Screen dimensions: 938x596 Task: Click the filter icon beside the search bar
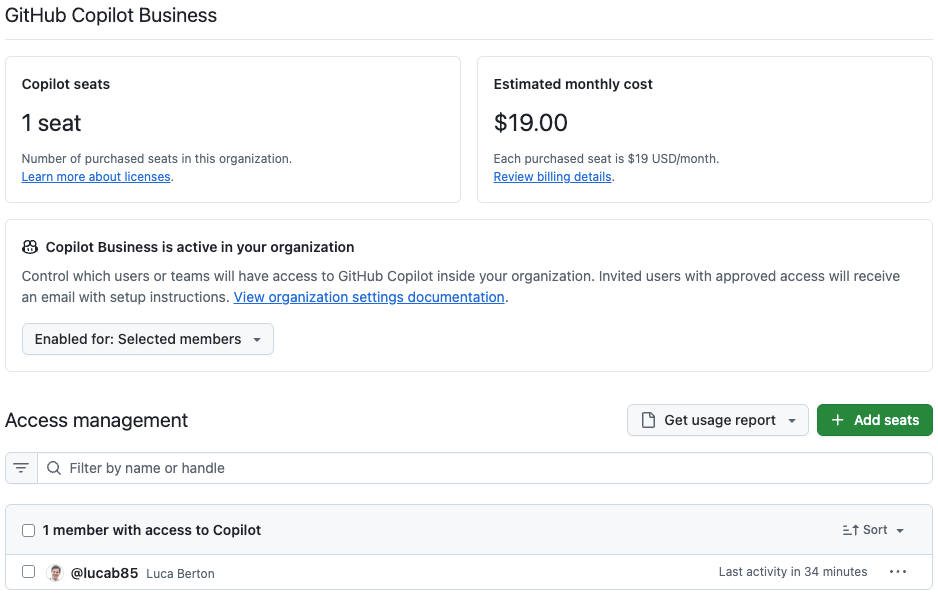coord(21,467)
